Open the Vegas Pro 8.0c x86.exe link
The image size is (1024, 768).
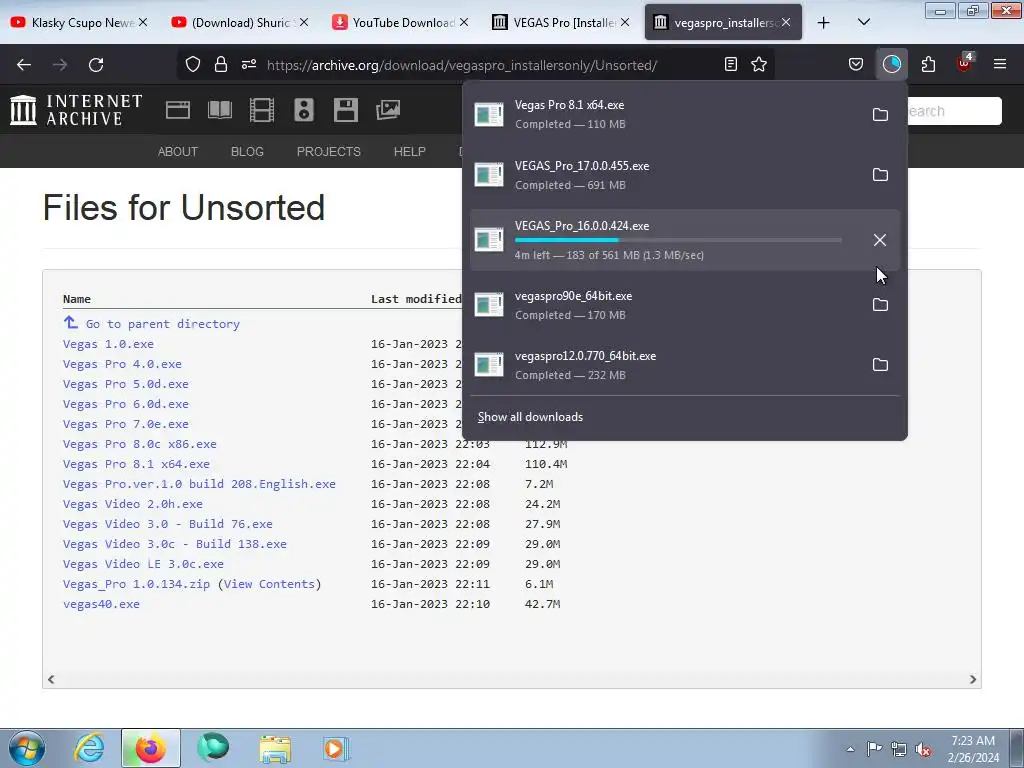click(x=140, y=443)
